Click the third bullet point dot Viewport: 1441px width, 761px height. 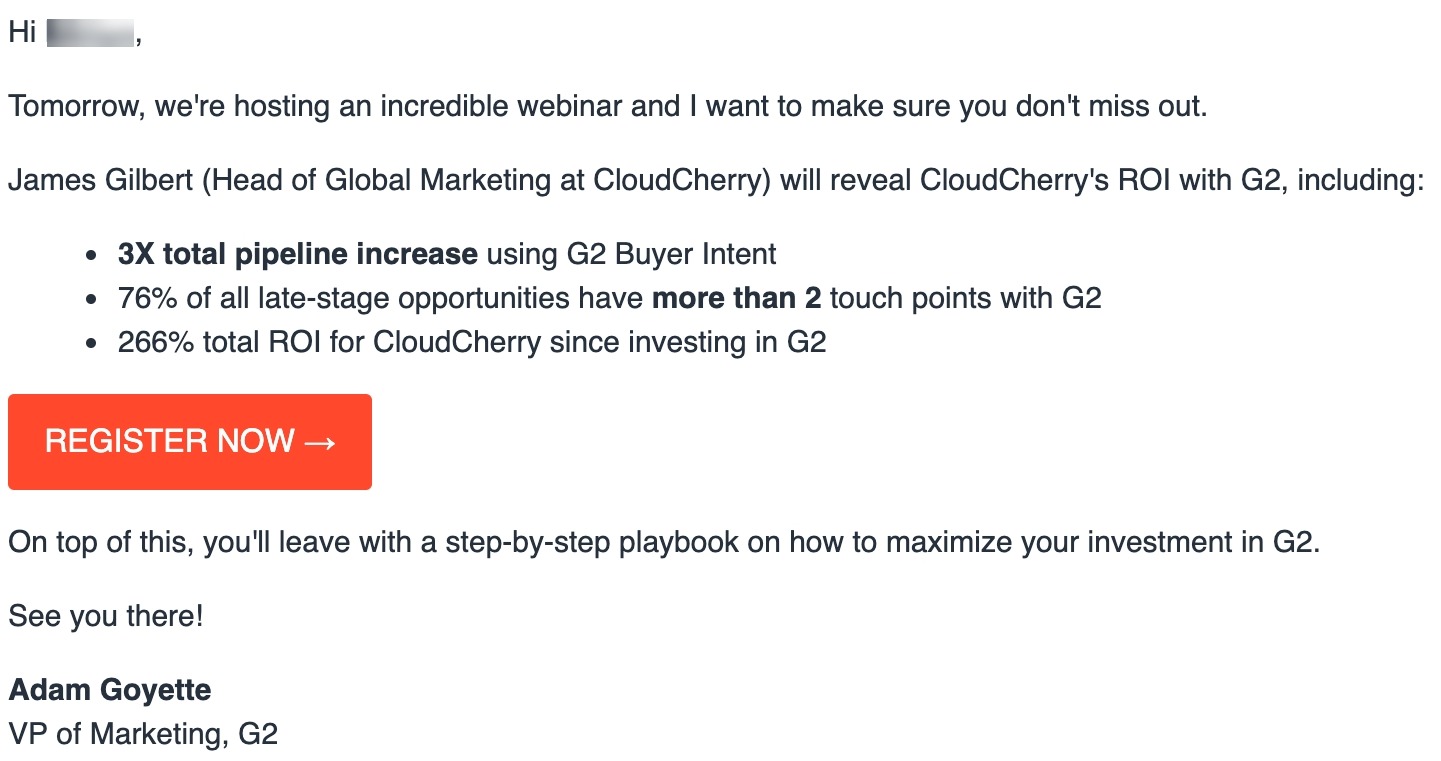(92, 344)
